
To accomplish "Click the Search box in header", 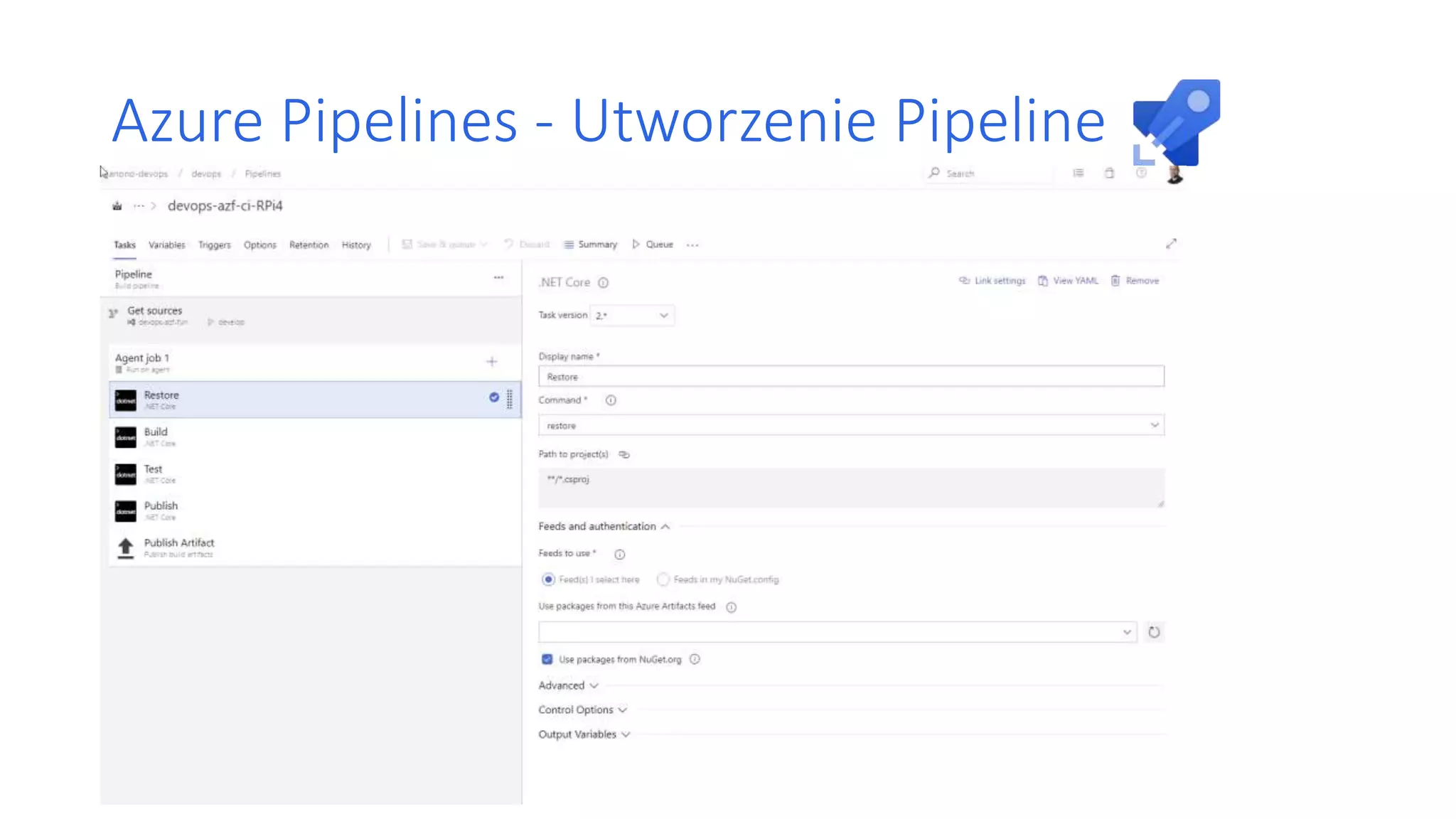I will [990, 173].
